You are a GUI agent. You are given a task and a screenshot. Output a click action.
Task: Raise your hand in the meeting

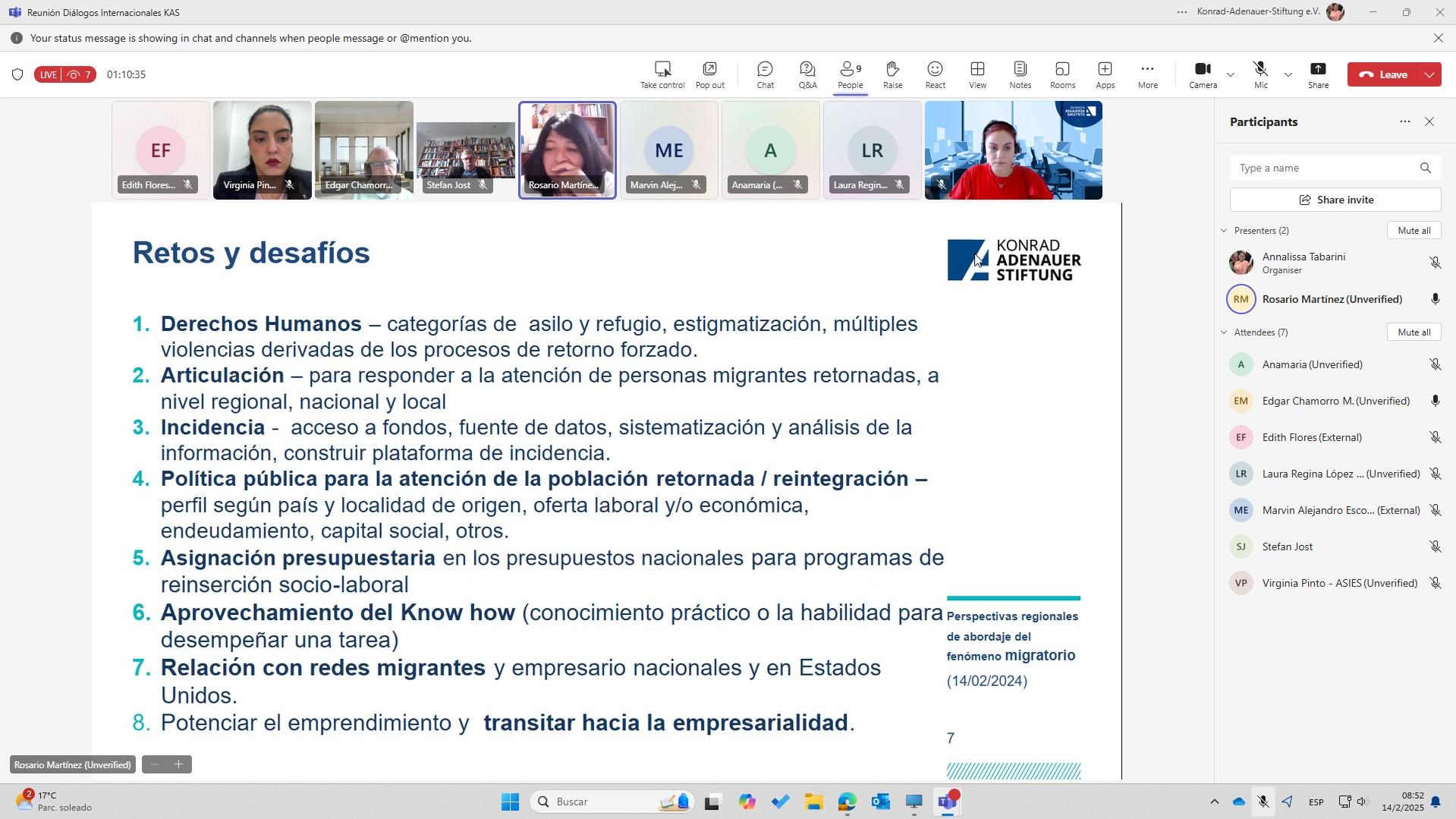(x=892, y=74)
